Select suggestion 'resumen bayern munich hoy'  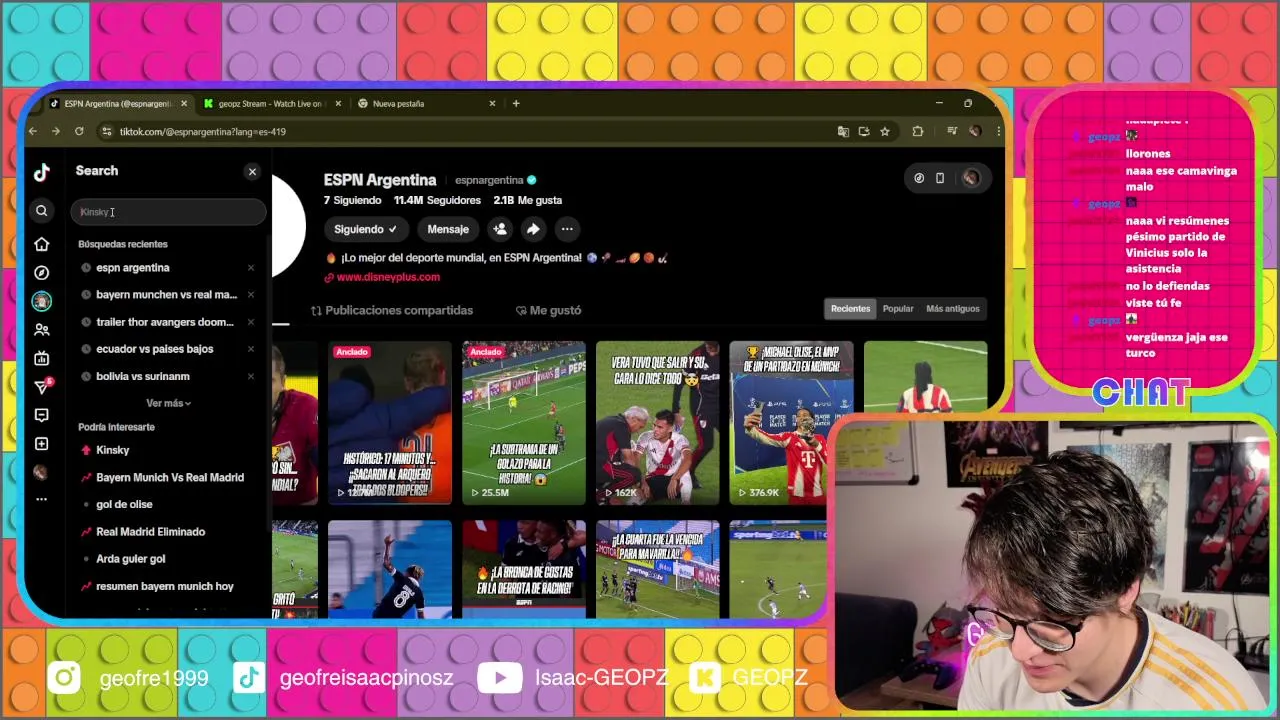coord(164,586)
